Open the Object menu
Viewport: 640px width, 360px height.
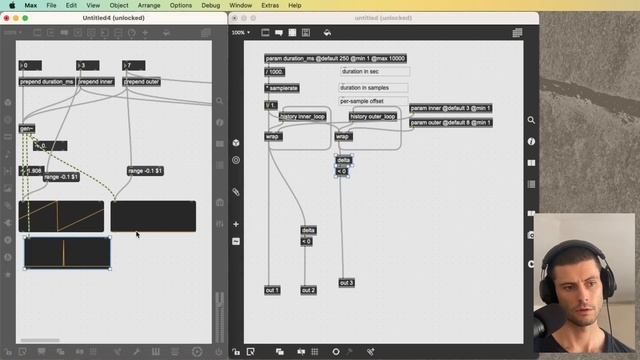point(119,5)
